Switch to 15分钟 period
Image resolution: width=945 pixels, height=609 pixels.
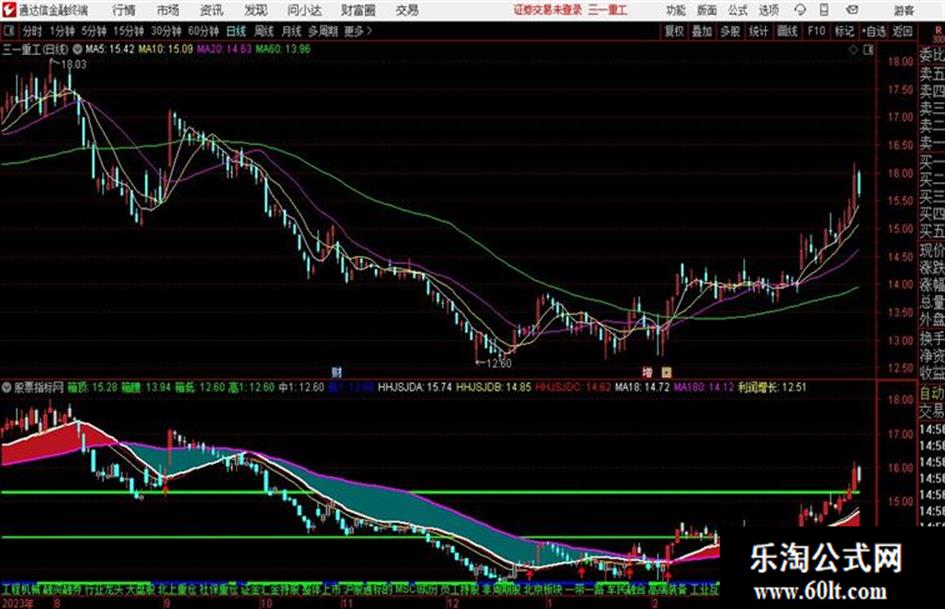[x=128, y=31]
